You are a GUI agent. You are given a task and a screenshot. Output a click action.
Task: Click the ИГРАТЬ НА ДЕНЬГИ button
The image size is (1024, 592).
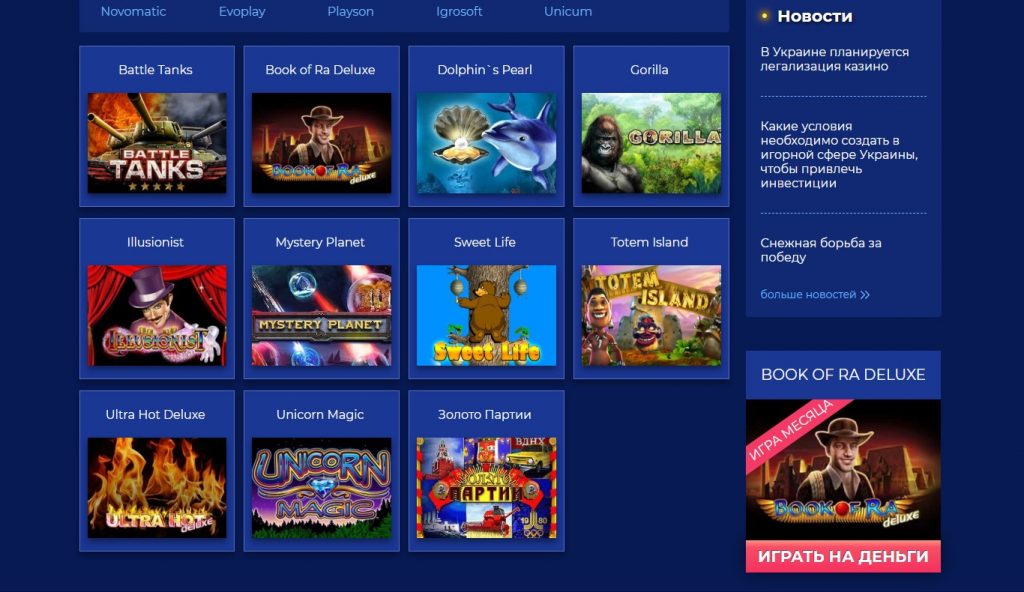click(843, 556)
